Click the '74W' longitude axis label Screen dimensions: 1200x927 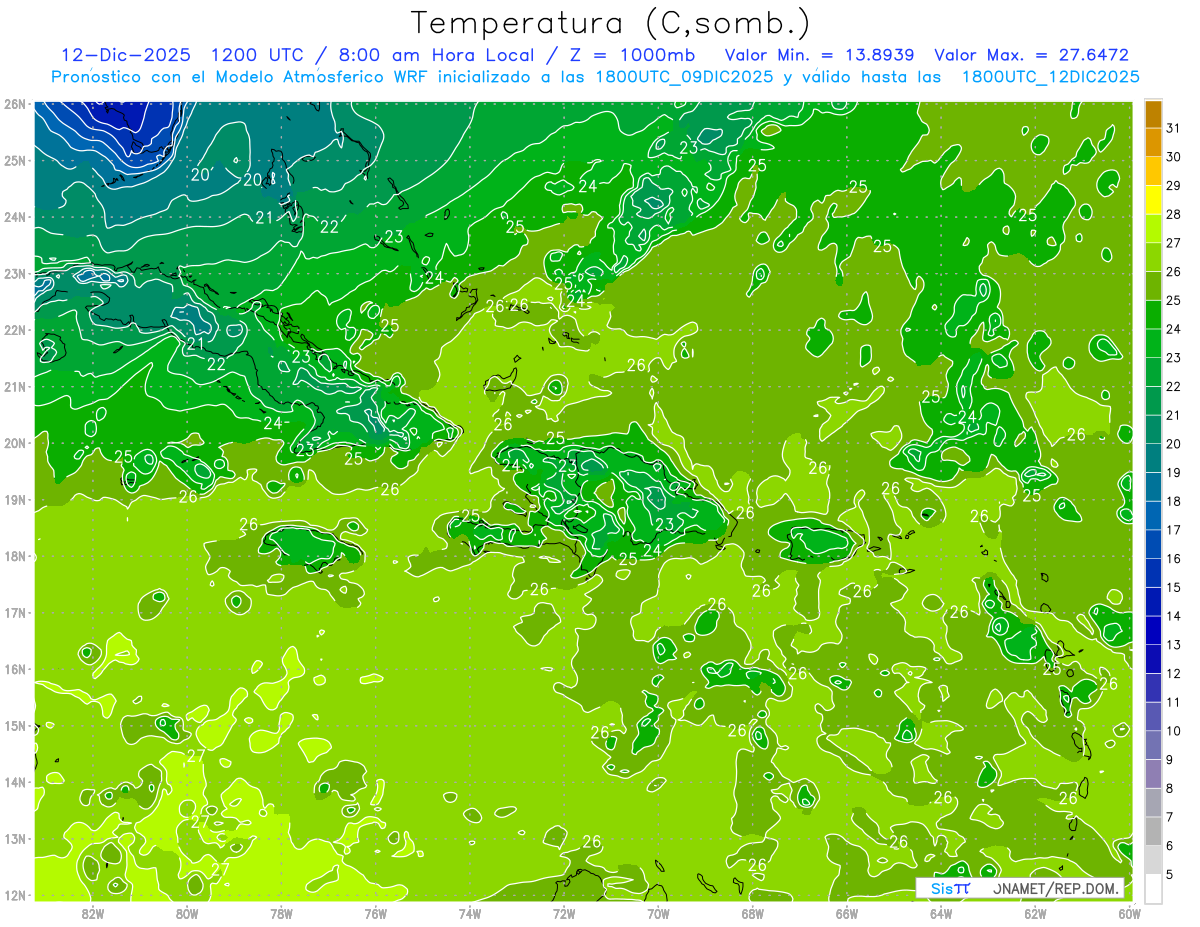(x=470, y=913)
